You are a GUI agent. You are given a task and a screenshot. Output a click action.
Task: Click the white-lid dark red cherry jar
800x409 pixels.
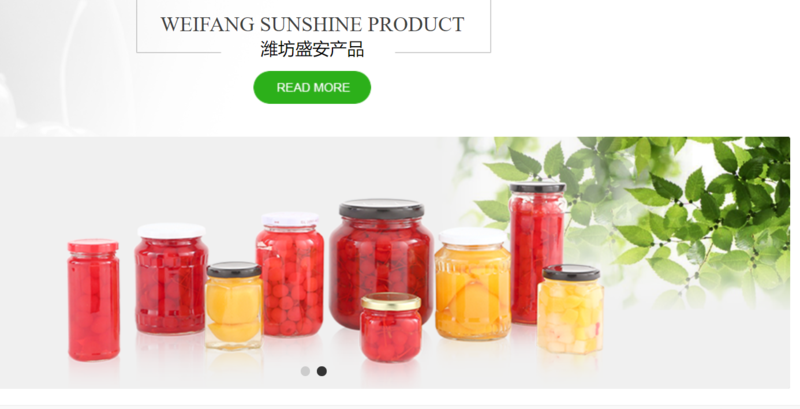[x=171, y=279]
